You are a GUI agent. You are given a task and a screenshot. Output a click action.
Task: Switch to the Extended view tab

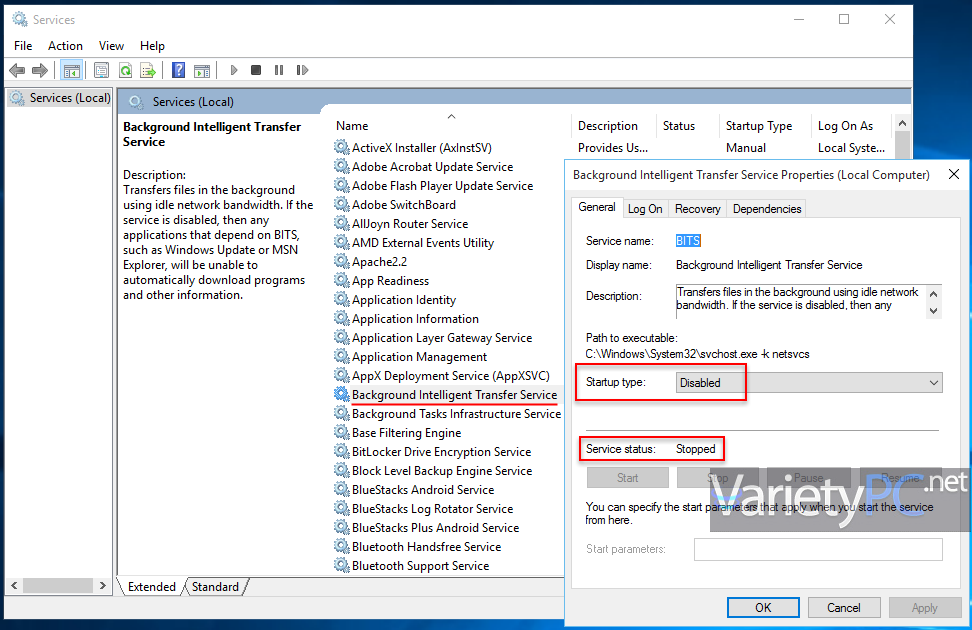tap(151, 587)
